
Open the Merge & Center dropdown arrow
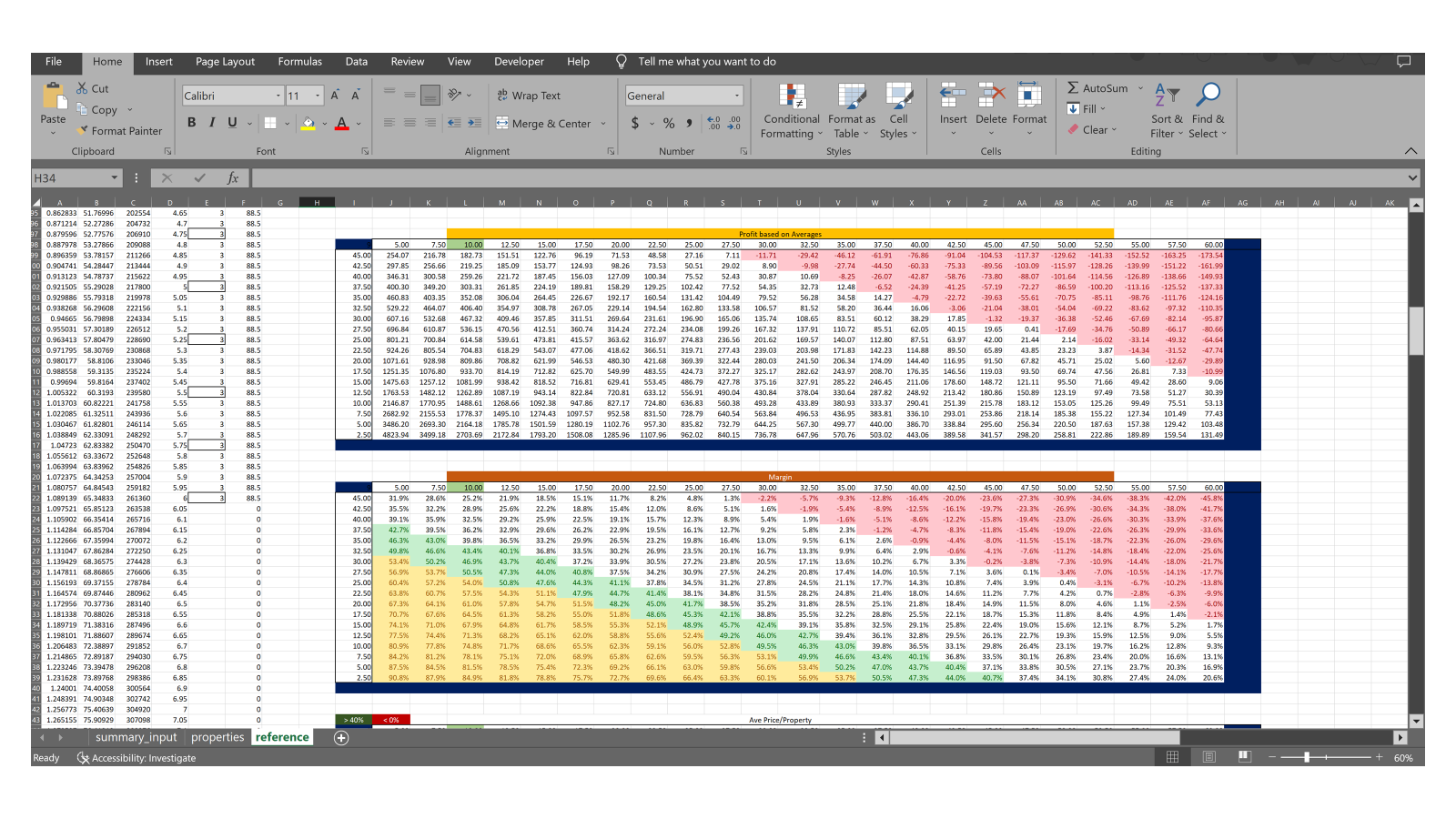pyautogui.click(x=602, y=124)
